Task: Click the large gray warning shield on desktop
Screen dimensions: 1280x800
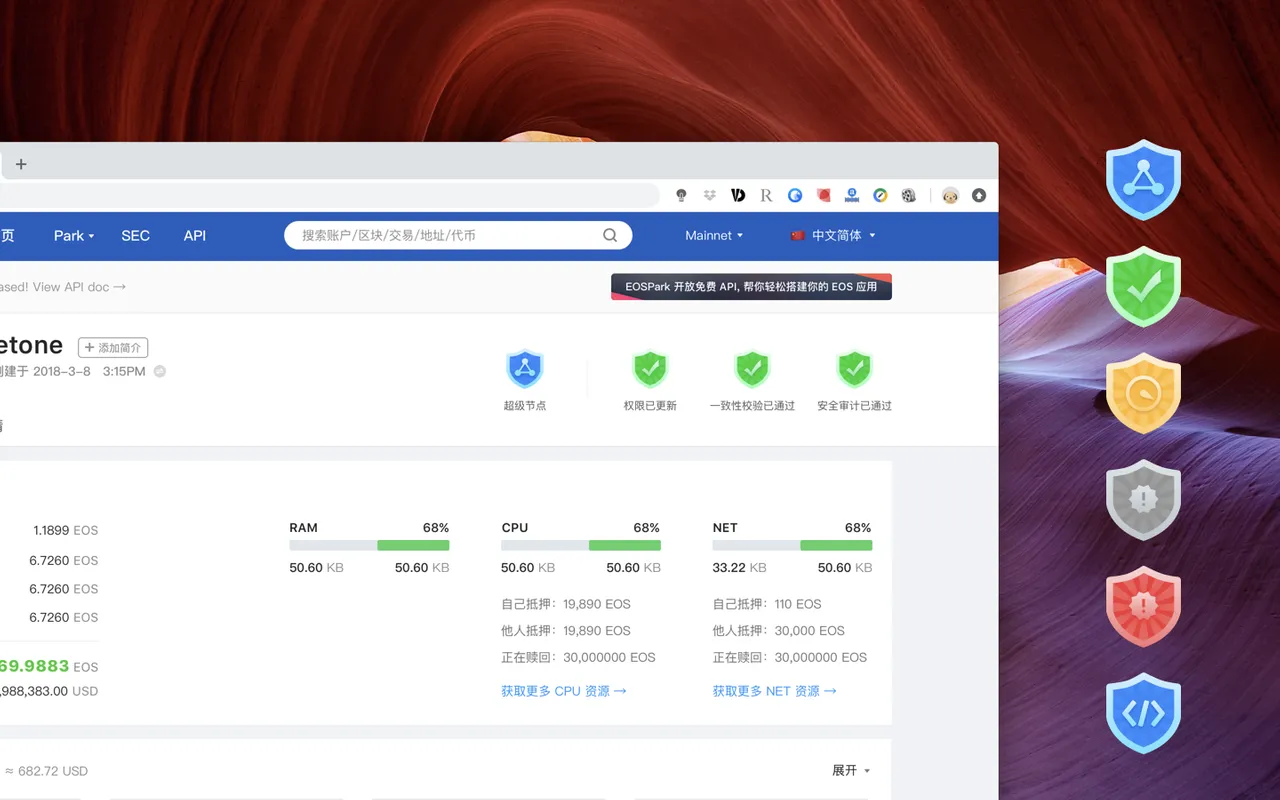Action: pos(1143,500)
